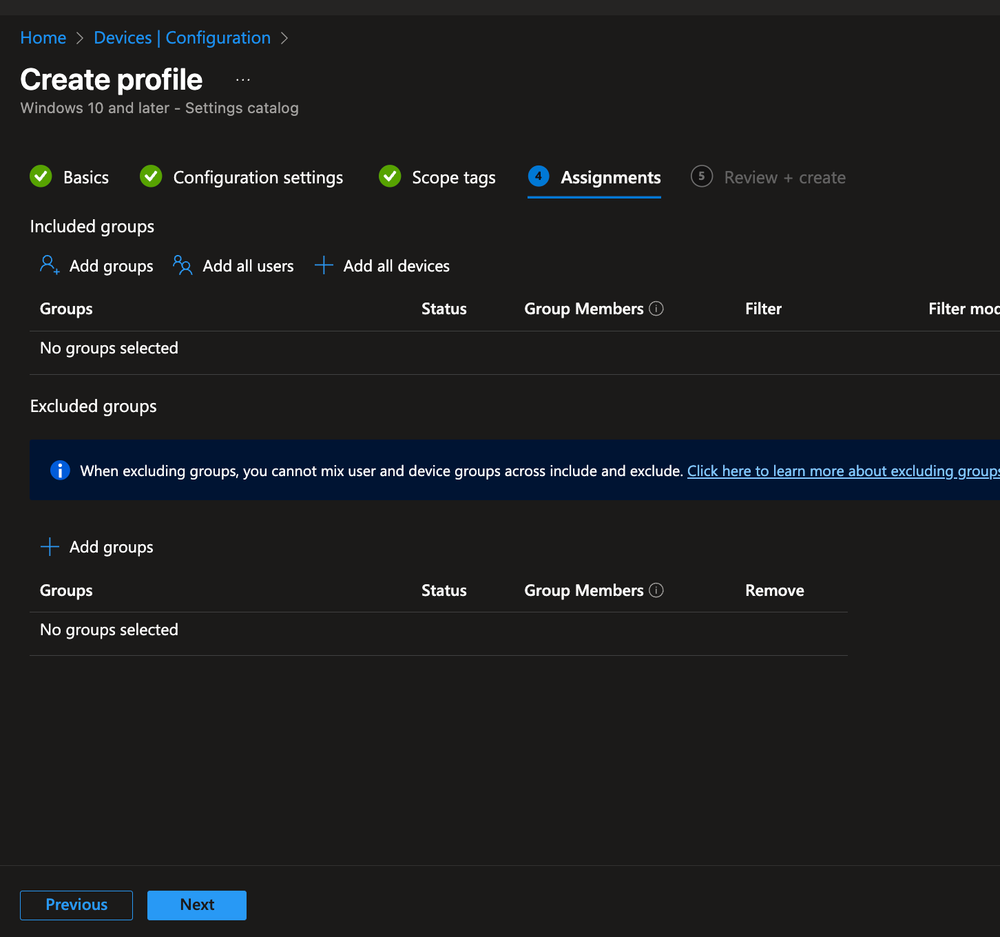Click Add groups icon under Included groups

[50, 265]
